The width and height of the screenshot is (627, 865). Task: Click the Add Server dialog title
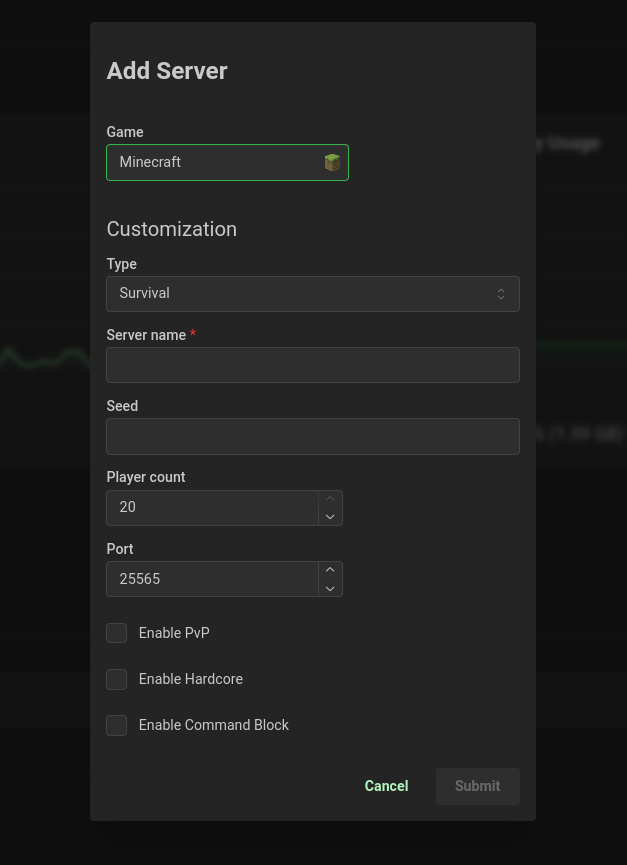click(x=166, y=71)
